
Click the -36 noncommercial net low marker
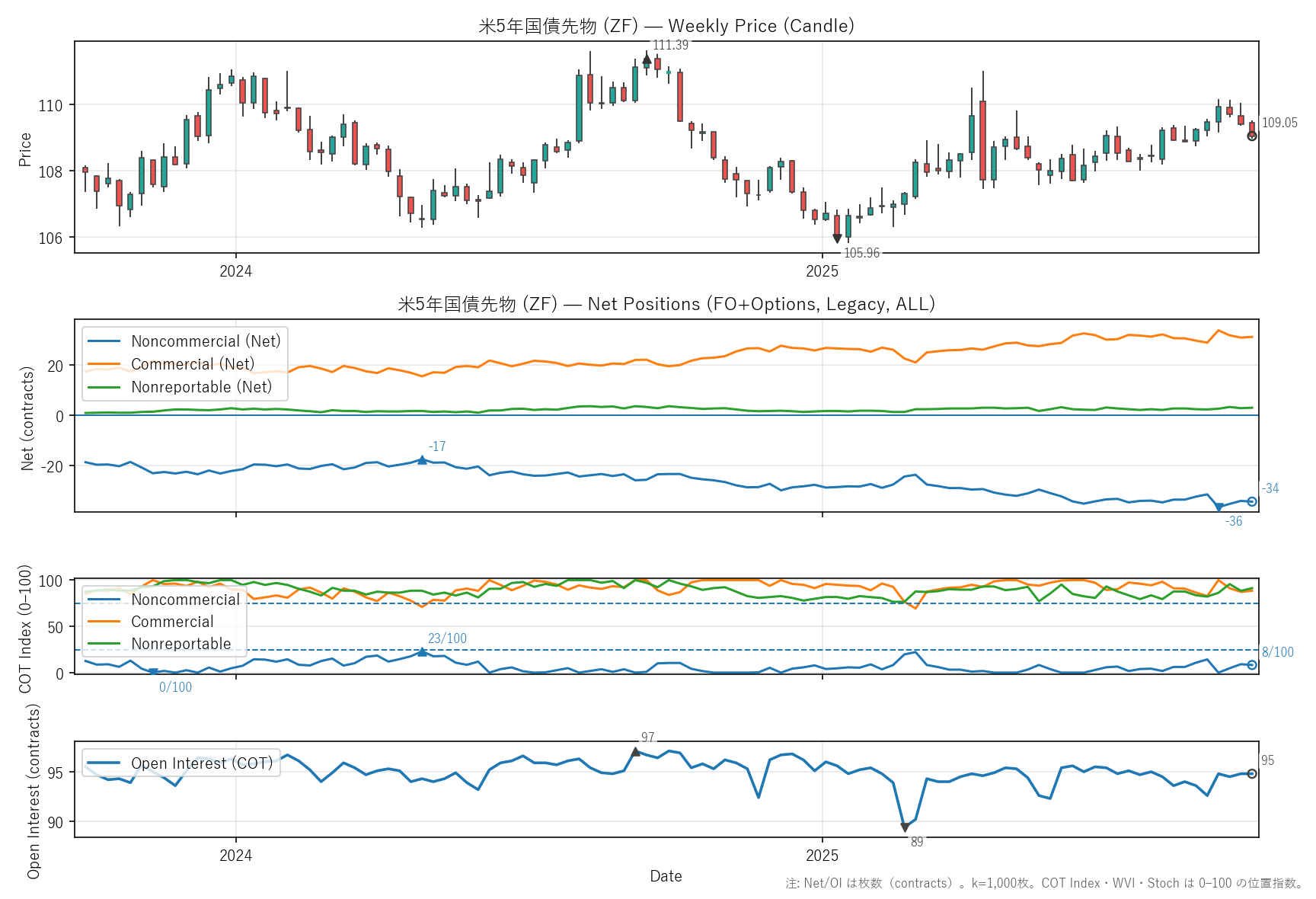(x=1219, y=507)
